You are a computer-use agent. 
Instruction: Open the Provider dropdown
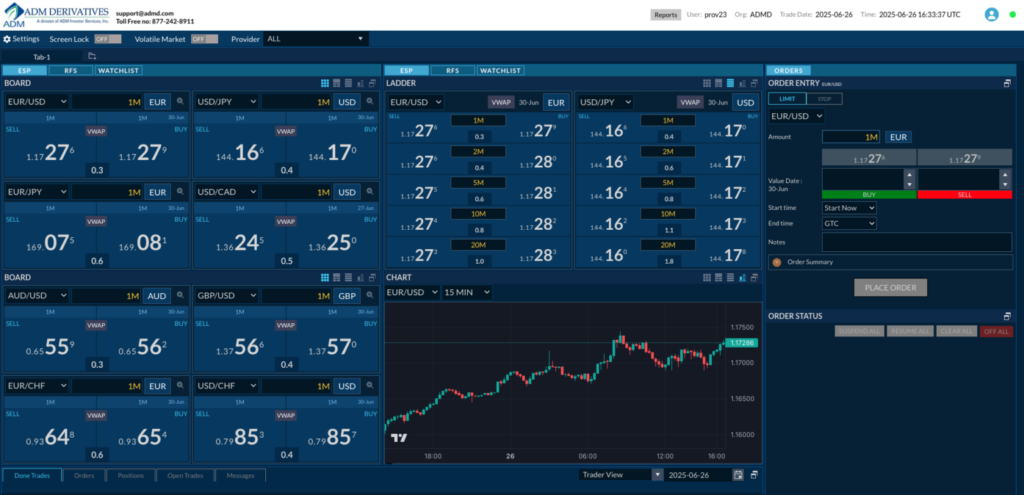click(x=316, y=39)
